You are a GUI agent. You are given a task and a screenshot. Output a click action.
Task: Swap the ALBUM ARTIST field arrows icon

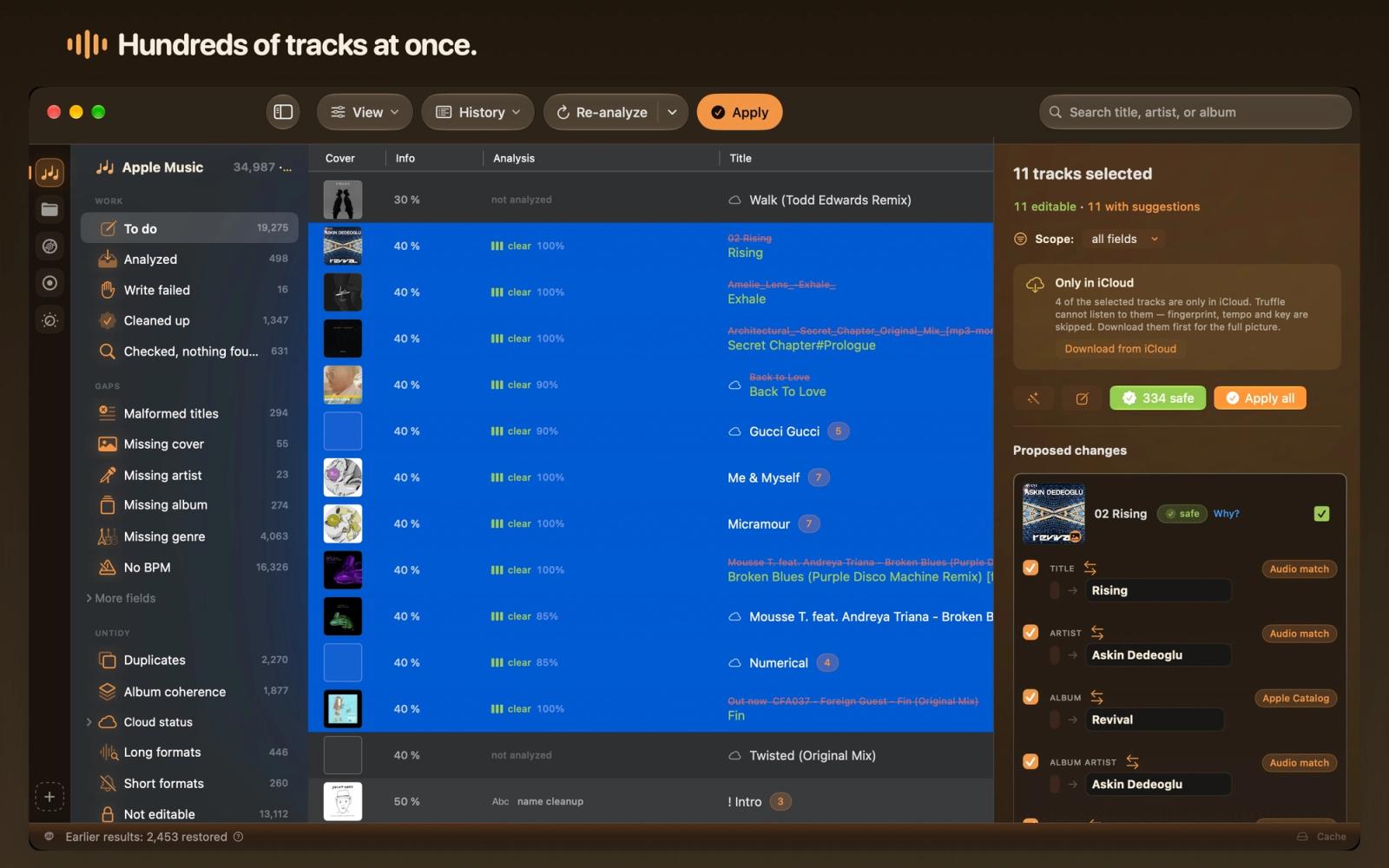click(x=1132, y=762)
